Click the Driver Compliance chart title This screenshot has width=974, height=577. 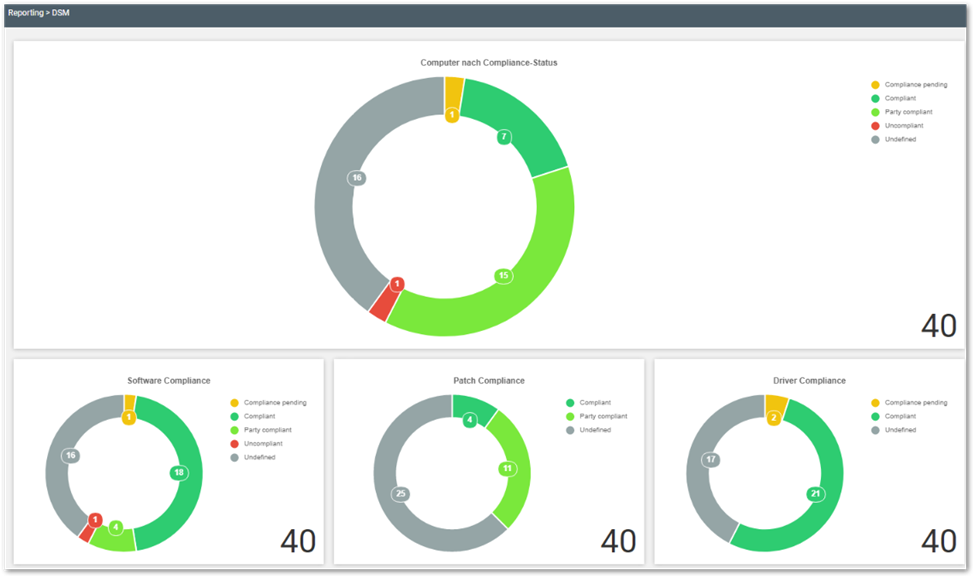pos(809,381)
